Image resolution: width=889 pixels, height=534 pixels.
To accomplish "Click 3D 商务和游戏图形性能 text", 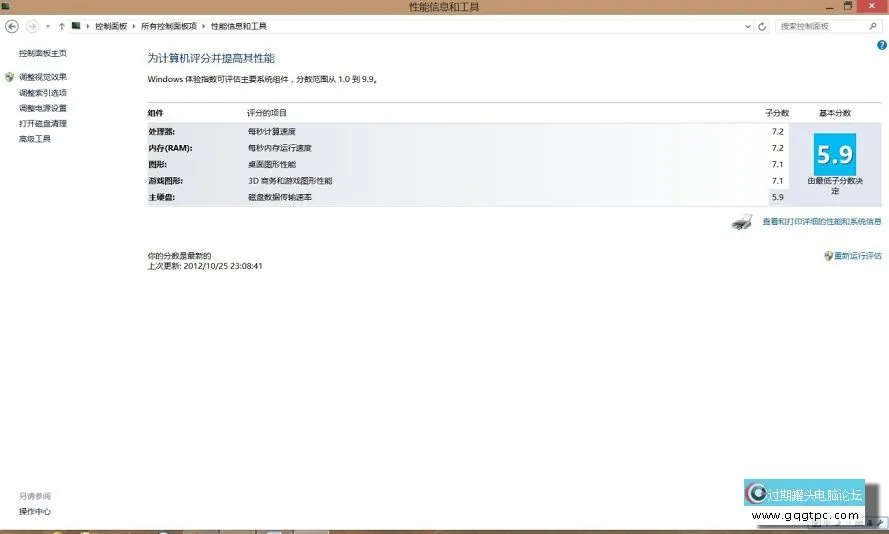I will click(290, 181).
